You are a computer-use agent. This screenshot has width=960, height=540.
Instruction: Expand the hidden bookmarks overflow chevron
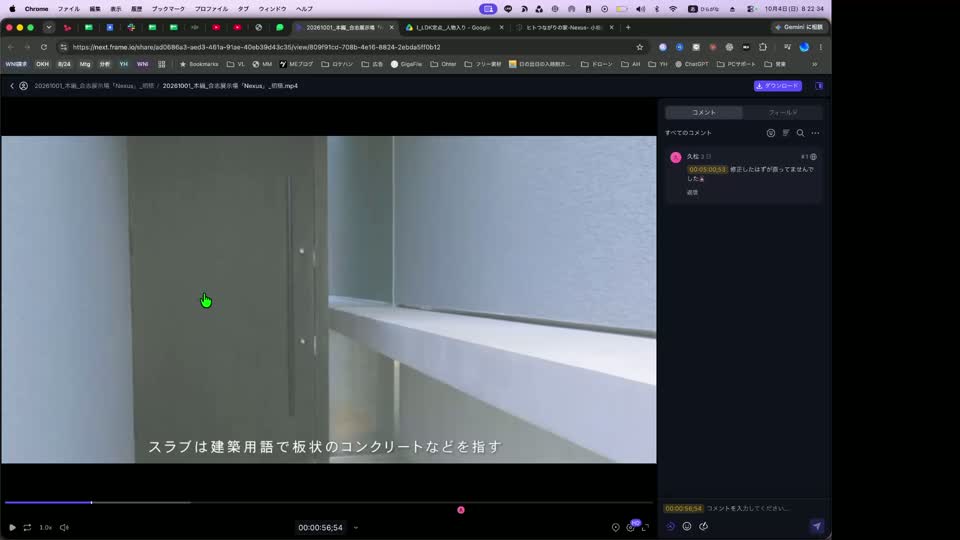(x=814, y=64)
